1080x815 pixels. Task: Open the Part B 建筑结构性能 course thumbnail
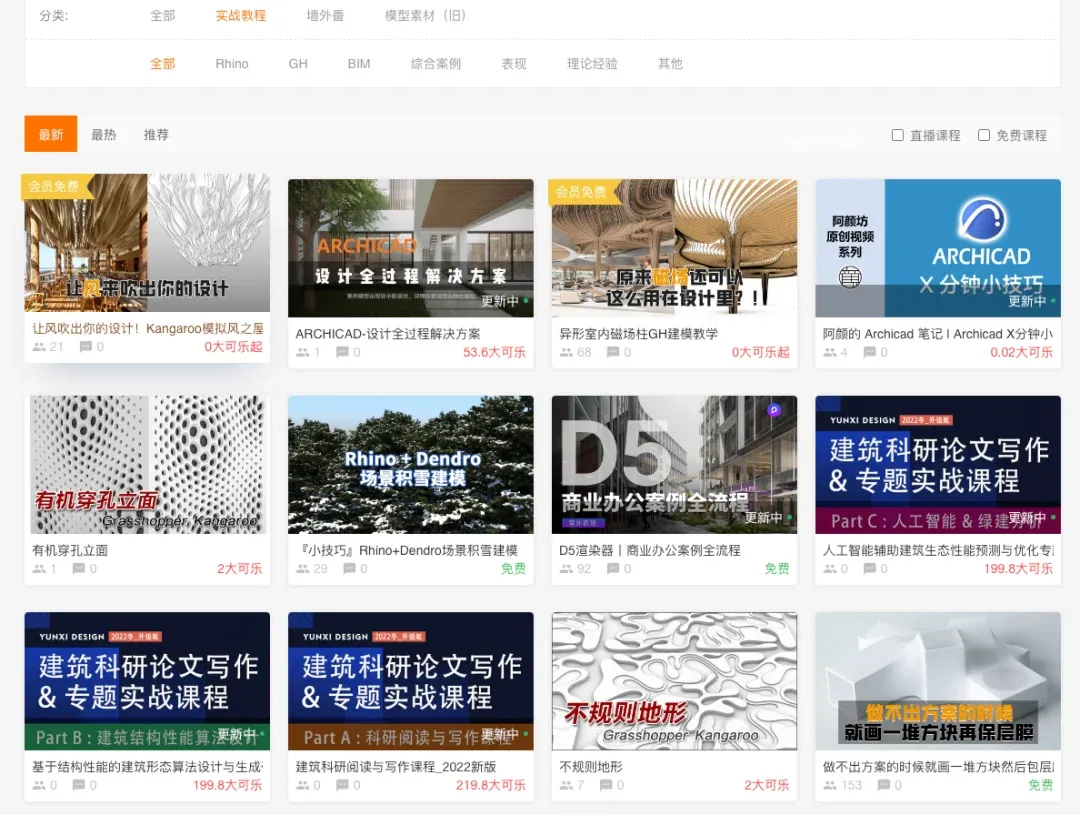coord(147,681)
